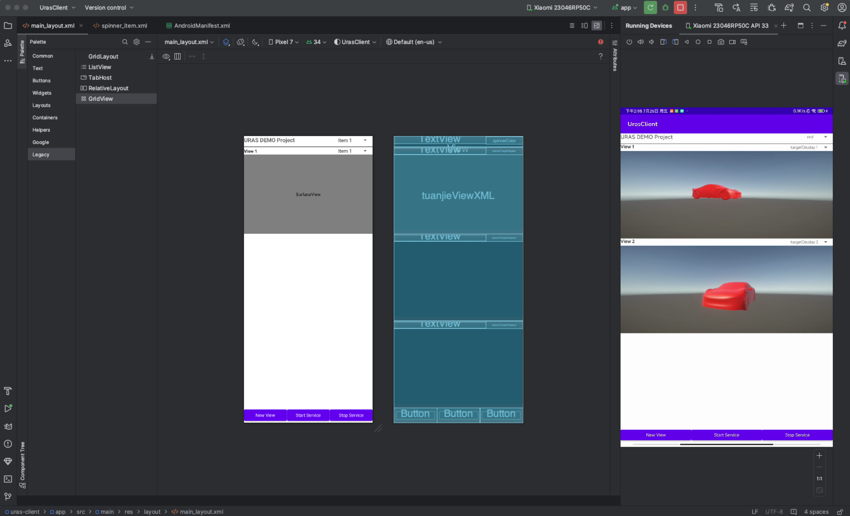Image resolution: width=850 pixels, height=516 pixels.
Task: Open the UrasClient theme dropdown
Action: (355, 42)
